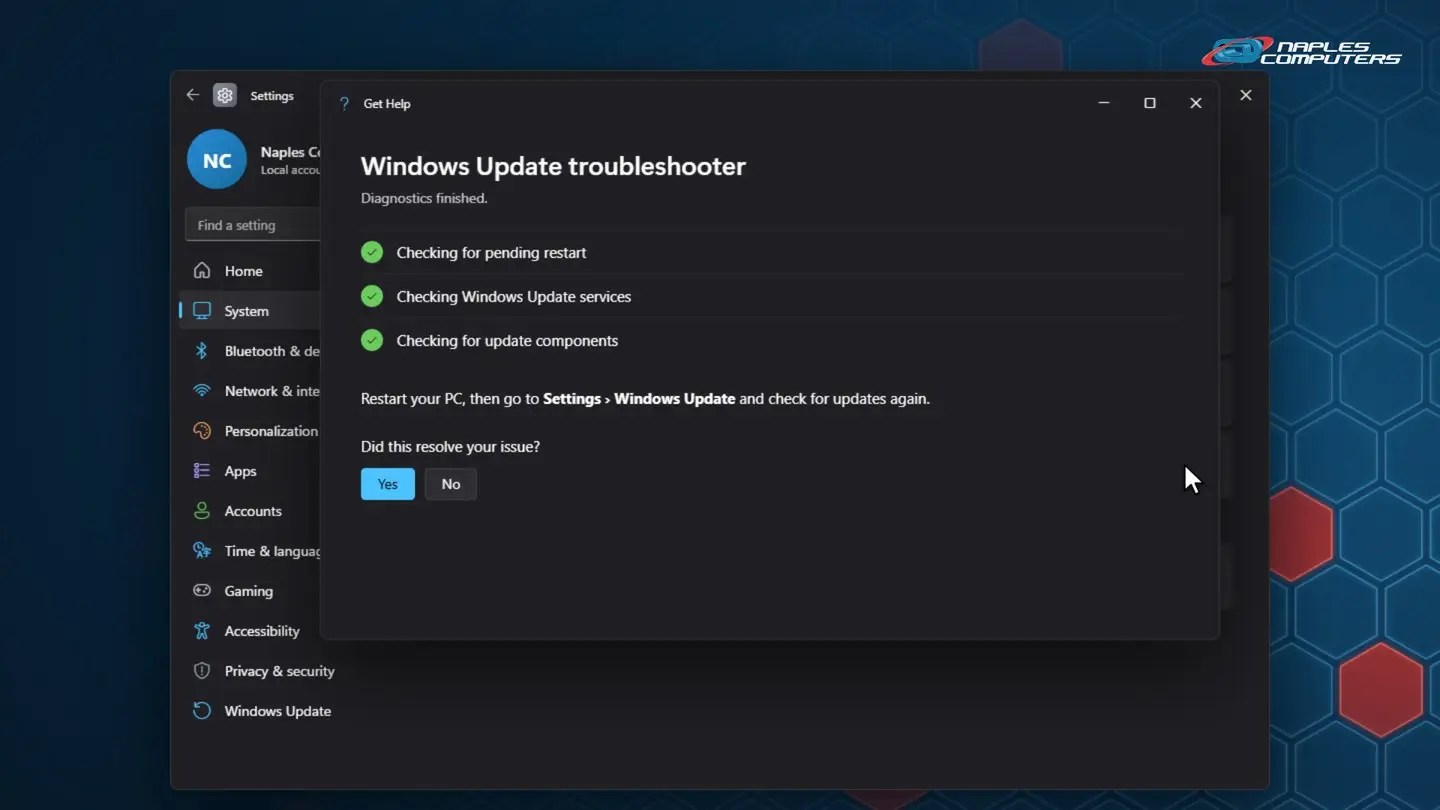
Task: Click the Bluetooth icon in sidebar
Action: click(x=202, y=351)
